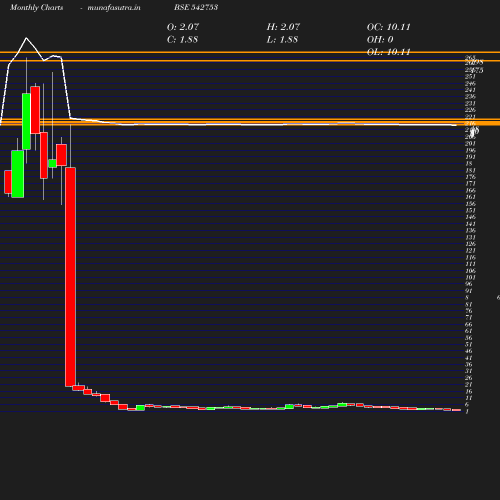500x500 pixels.
Task: Click the 76 price axis label
Action: click(x=469, y=311)
